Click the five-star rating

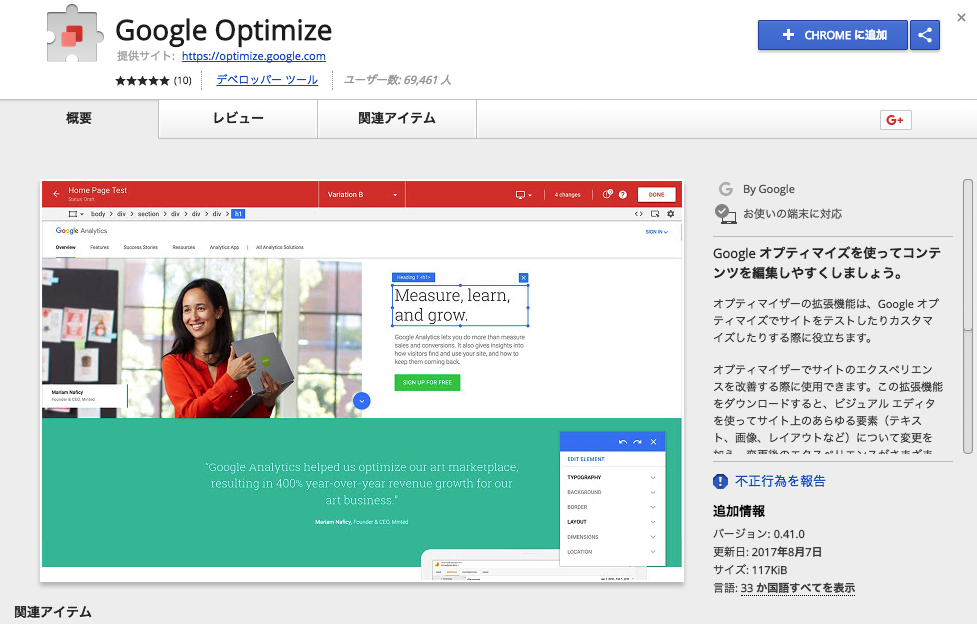[x=142, y=80]
